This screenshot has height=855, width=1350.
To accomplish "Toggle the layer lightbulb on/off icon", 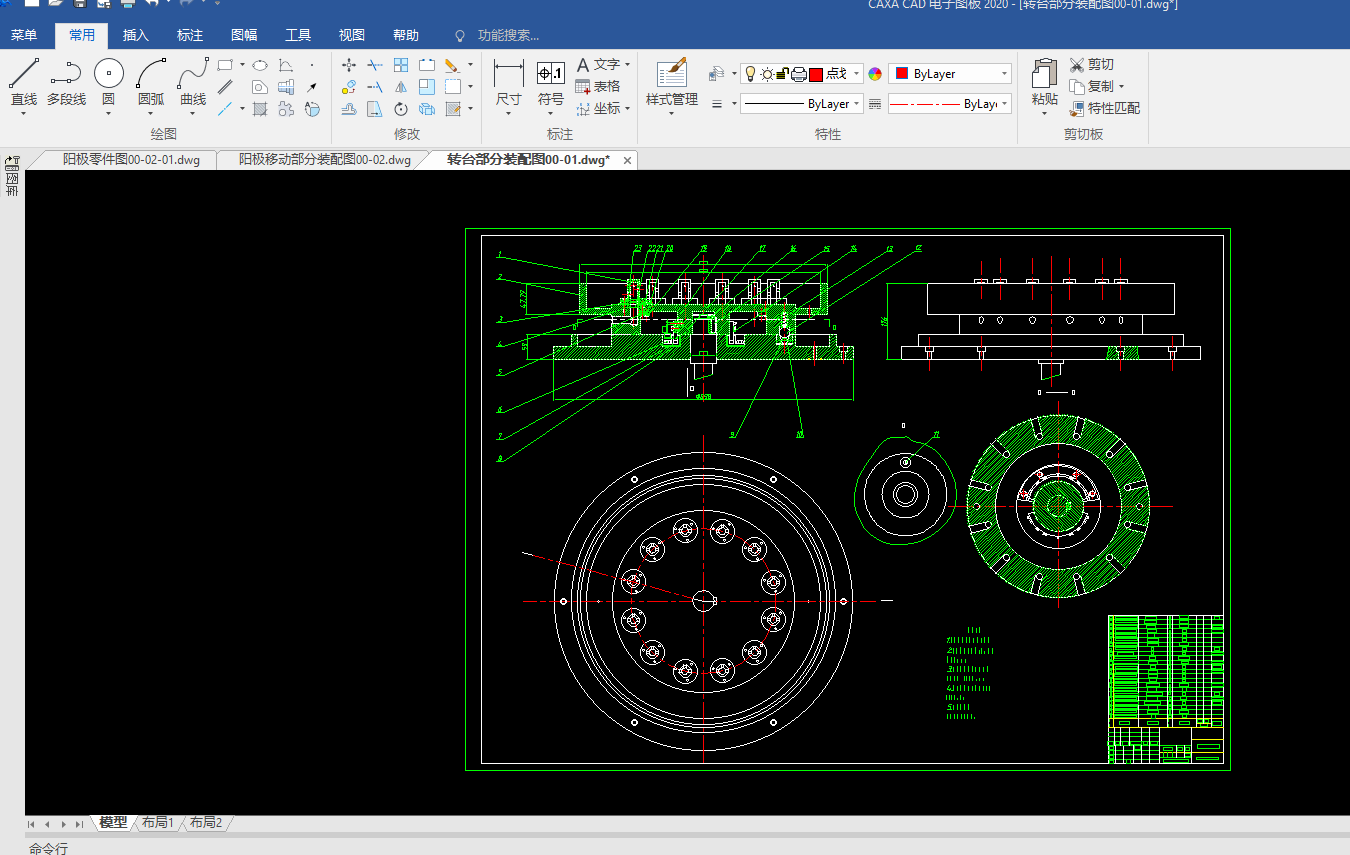I will click(750, 74).
